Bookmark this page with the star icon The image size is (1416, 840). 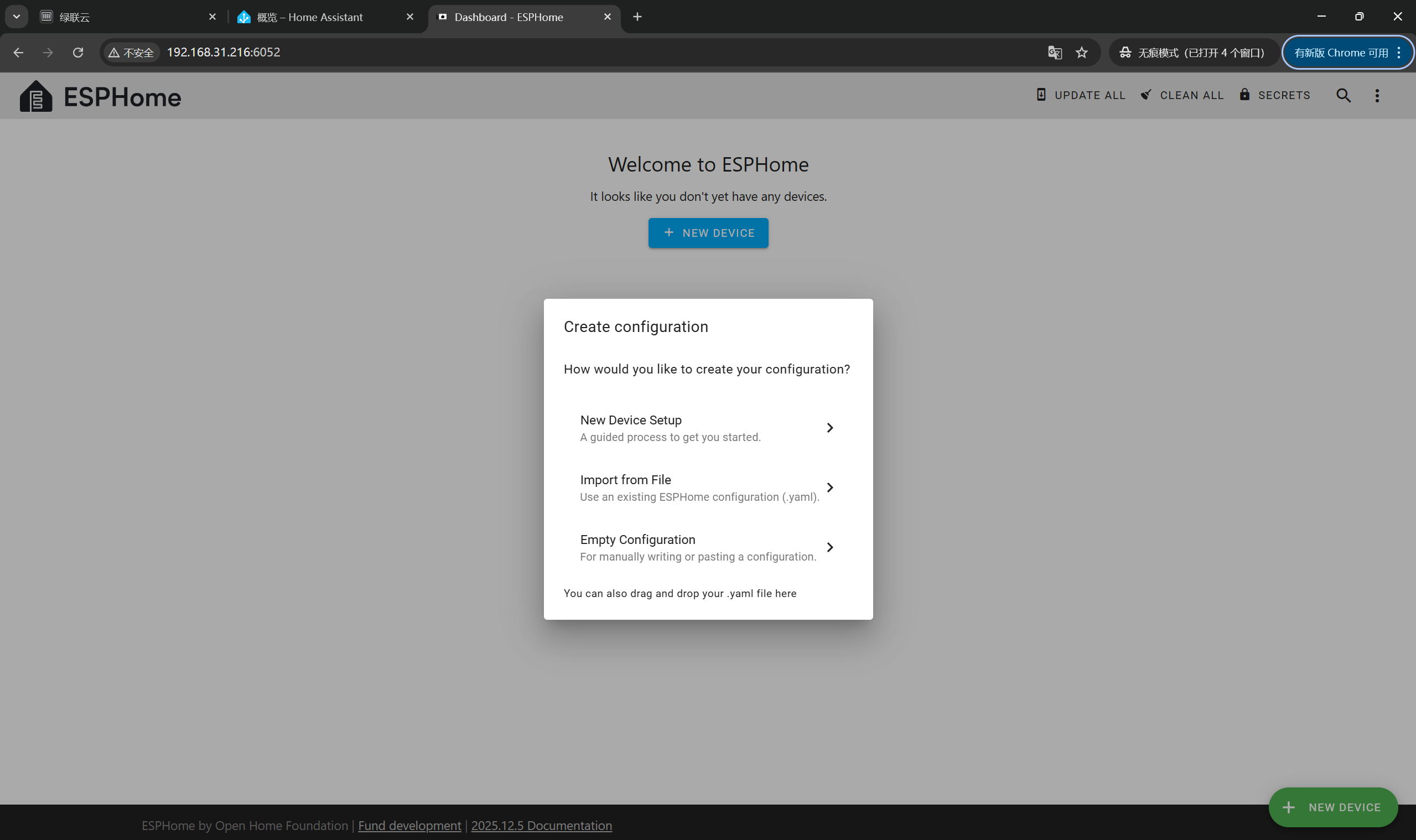point(1082,53)
